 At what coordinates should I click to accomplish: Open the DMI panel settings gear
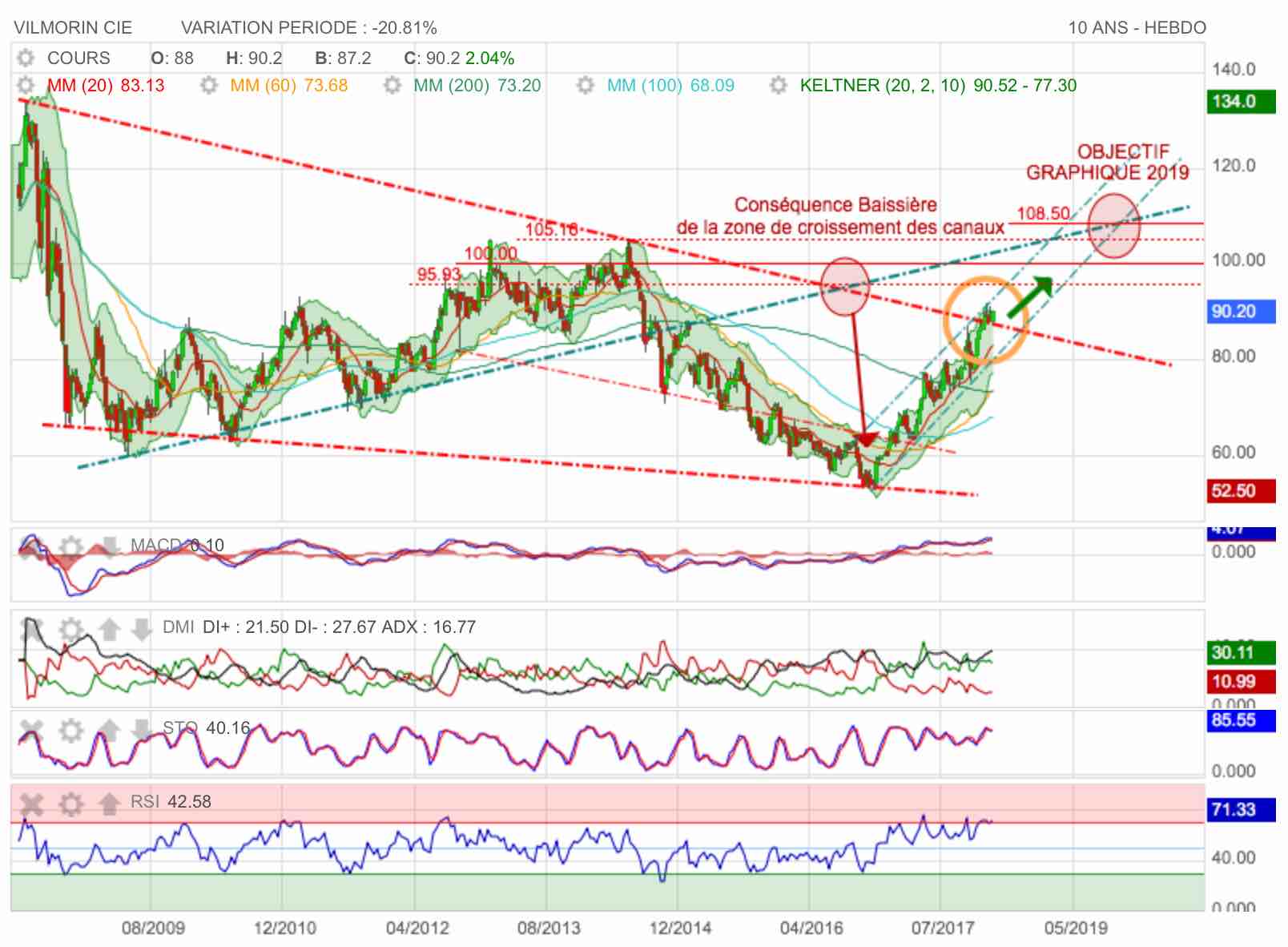[71, 628]
